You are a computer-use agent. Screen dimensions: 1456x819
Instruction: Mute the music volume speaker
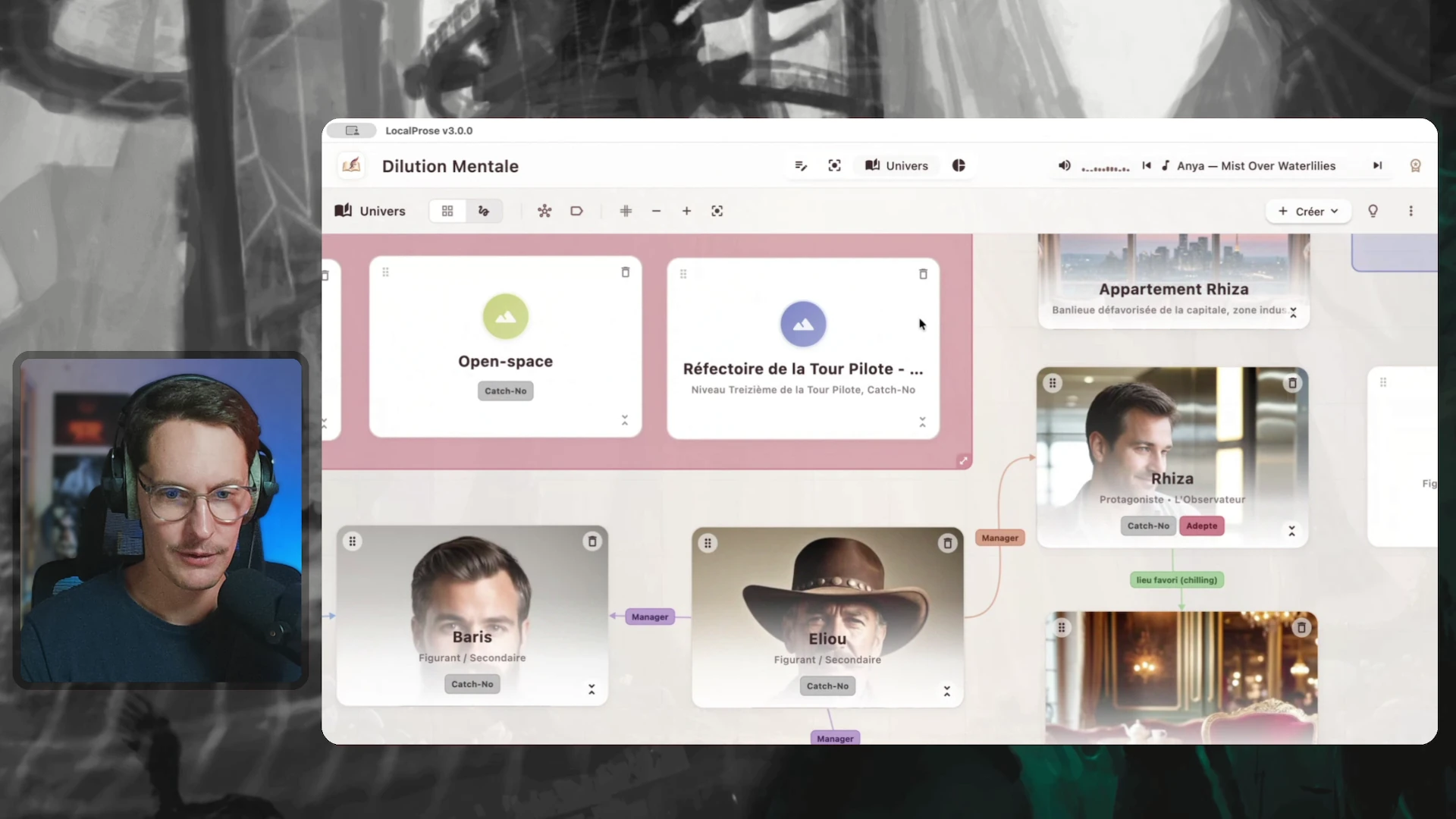click(x=1065, y=165)
